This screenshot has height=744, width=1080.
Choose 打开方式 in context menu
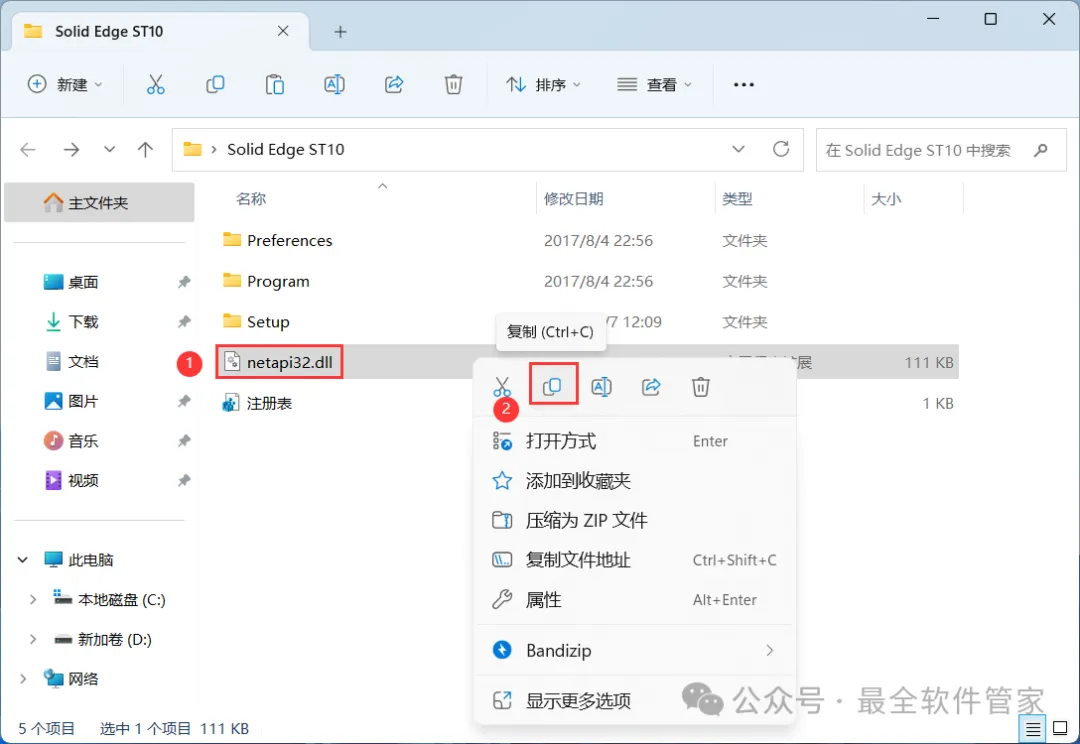pyautogui.click(x=634, y=441)
